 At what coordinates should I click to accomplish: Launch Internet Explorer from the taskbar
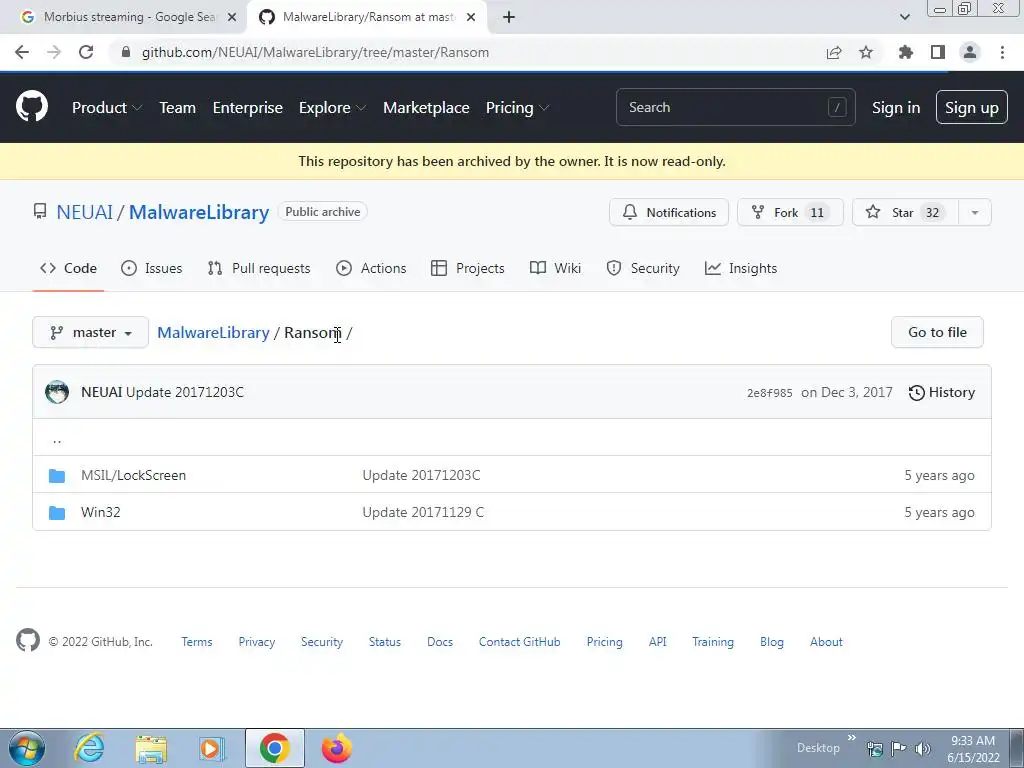(89, 748)
